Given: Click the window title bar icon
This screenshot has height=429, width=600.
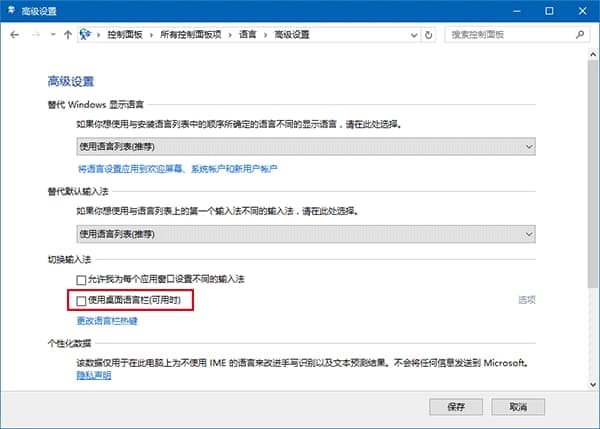Looking at the screenshot, I should (11, 10).
